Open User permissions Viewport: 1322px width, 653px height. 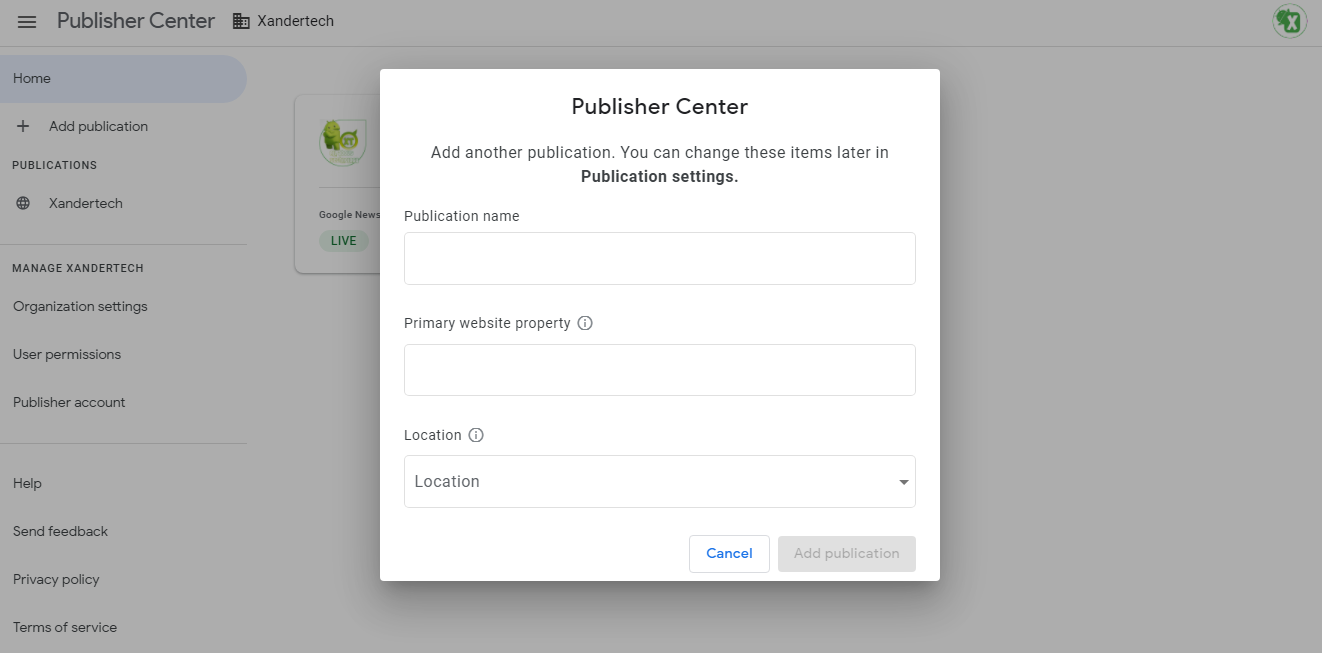67,355
